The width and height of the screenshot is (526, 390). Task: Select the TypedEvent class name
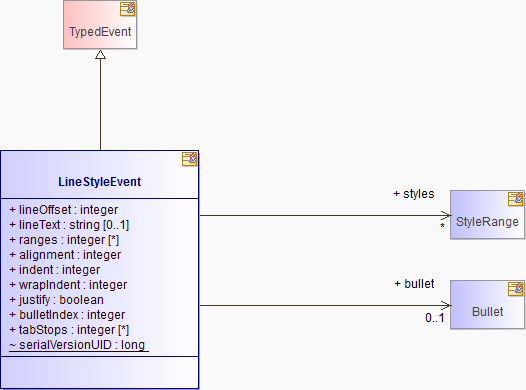[x=100, y=32]
